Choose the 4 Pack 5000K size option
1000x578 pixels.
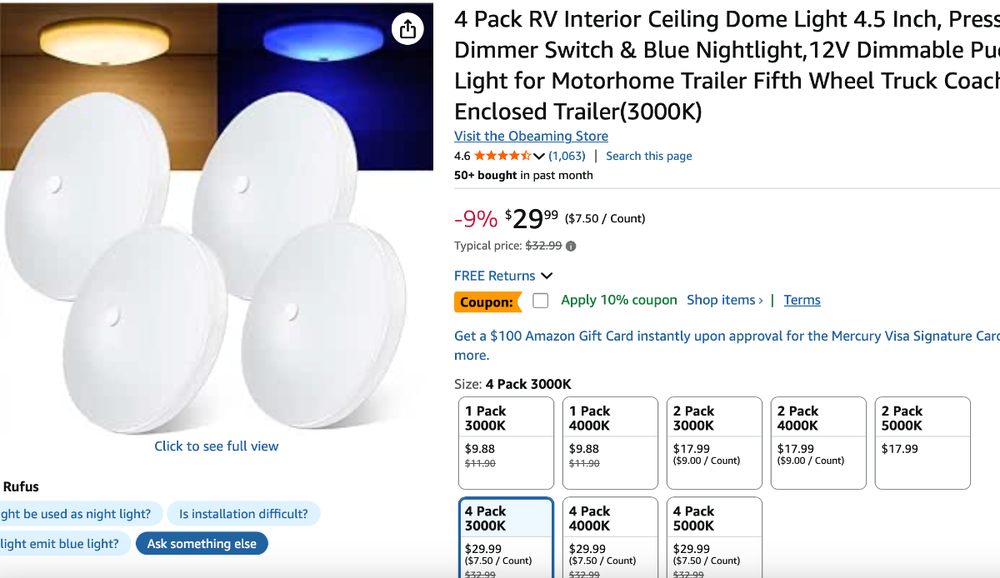714,537
